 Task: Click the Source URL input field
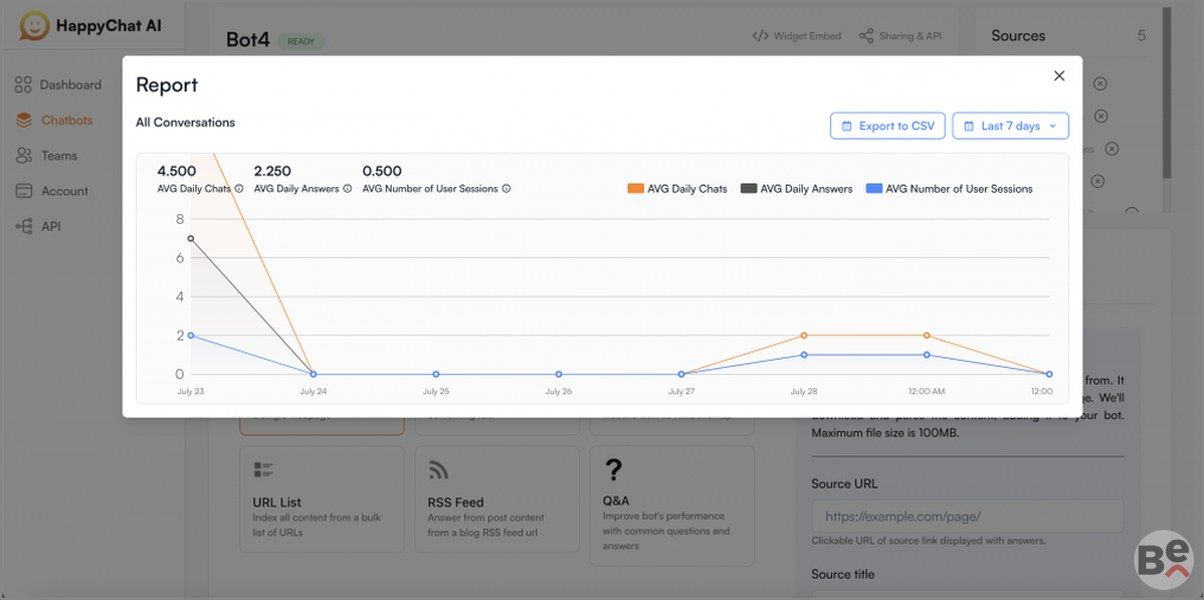pos(967,517)
